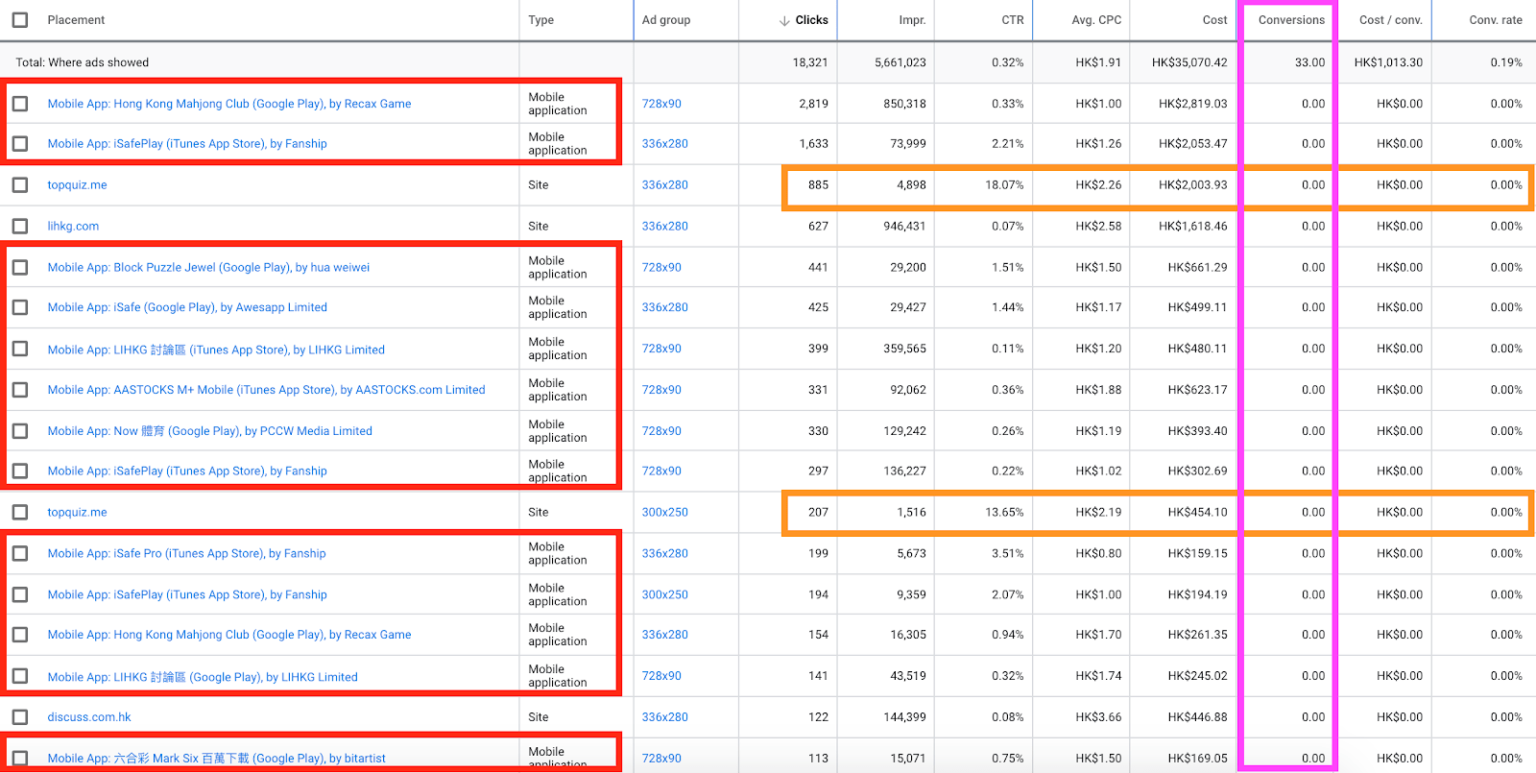This screenshot has width=1536, height=773.
Task: Click the 728x90 ad group for Hong Kong Mahjong Club
Action: [x=662, y=103]
